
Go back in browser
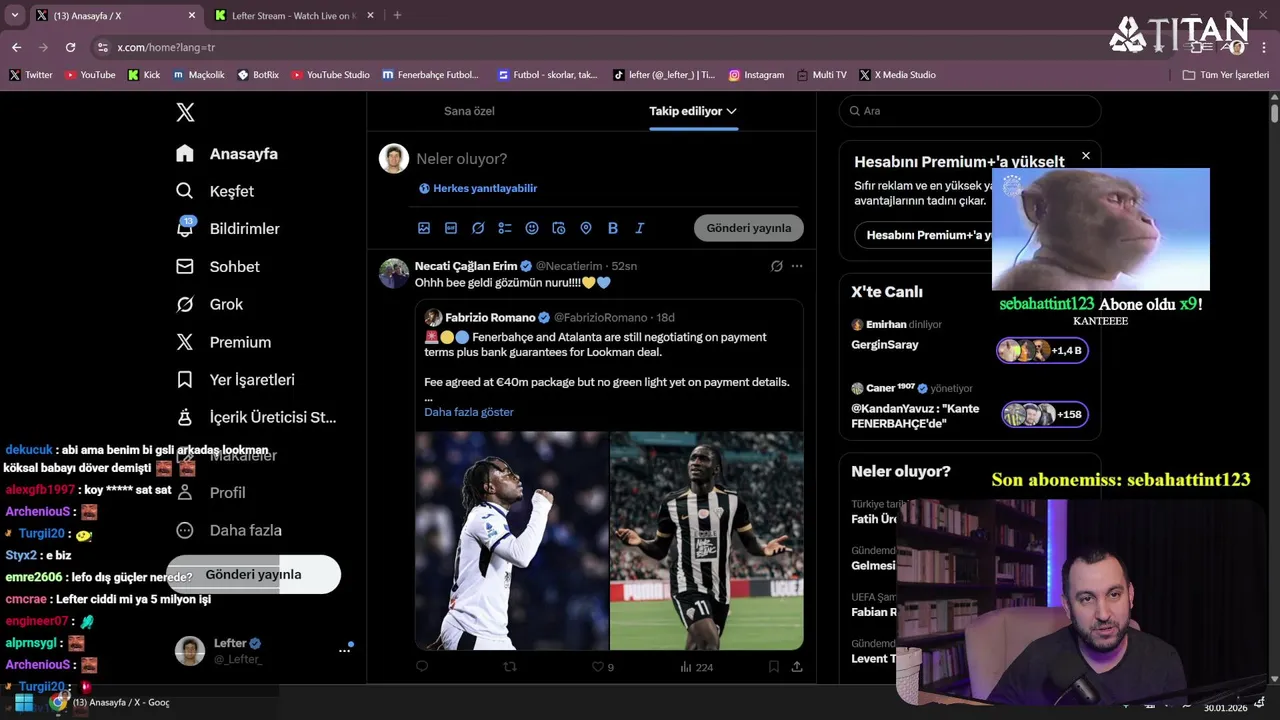pos(17,47)
